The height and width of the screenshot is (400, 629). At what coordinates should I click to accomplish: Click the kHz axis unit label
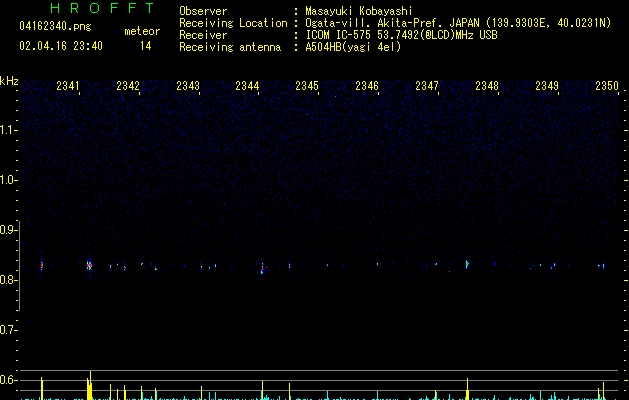coord(9,81)
